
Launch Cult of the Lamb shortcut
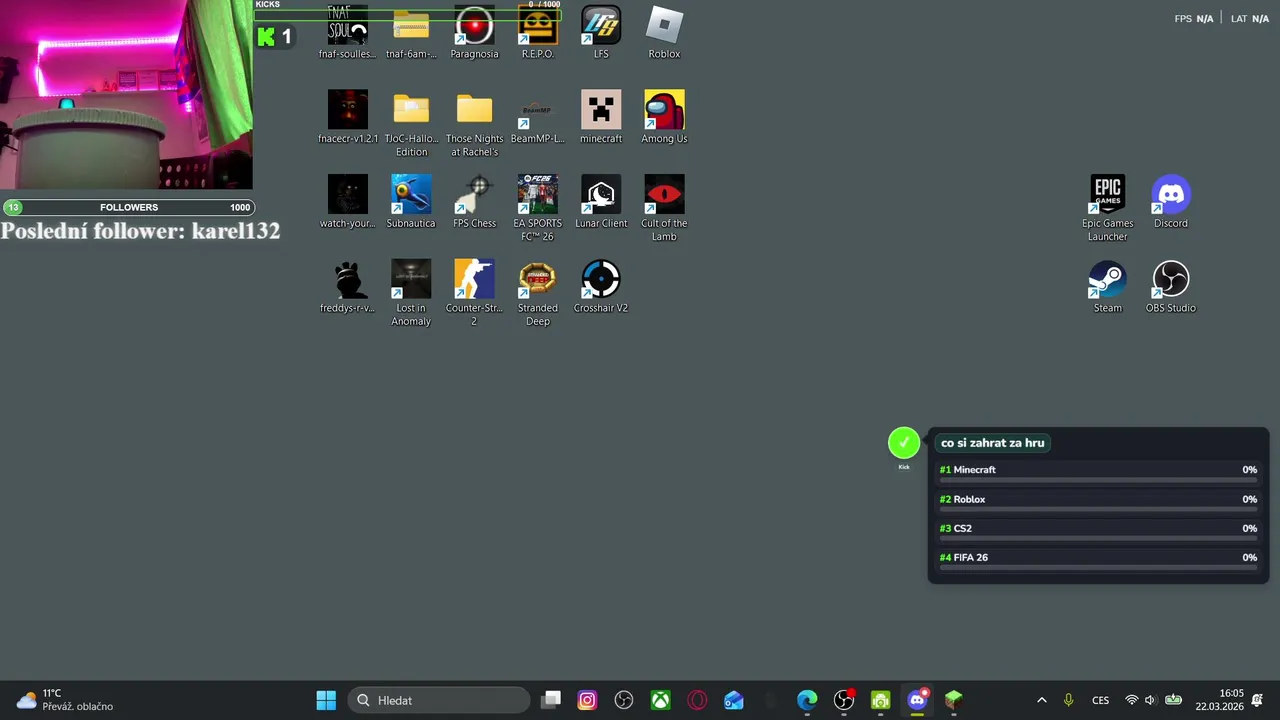click(x=664, y=208)
